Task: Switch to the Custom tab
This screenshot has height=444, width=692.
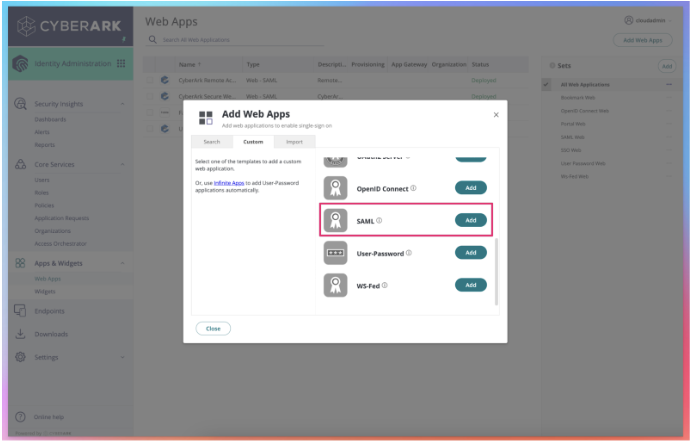Action: coord(253,142)
